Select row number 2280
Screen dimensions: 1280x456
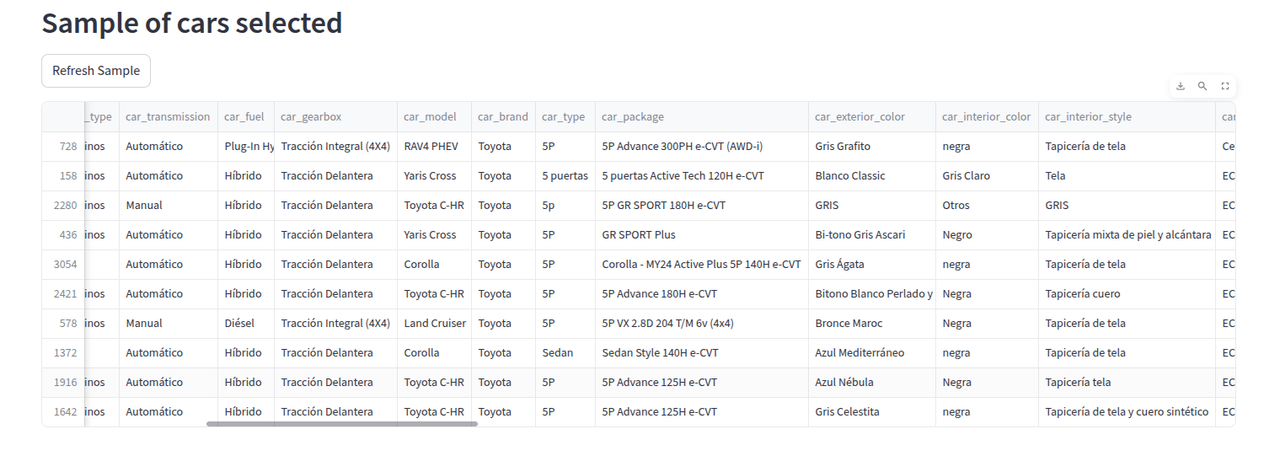click(65, 205)
